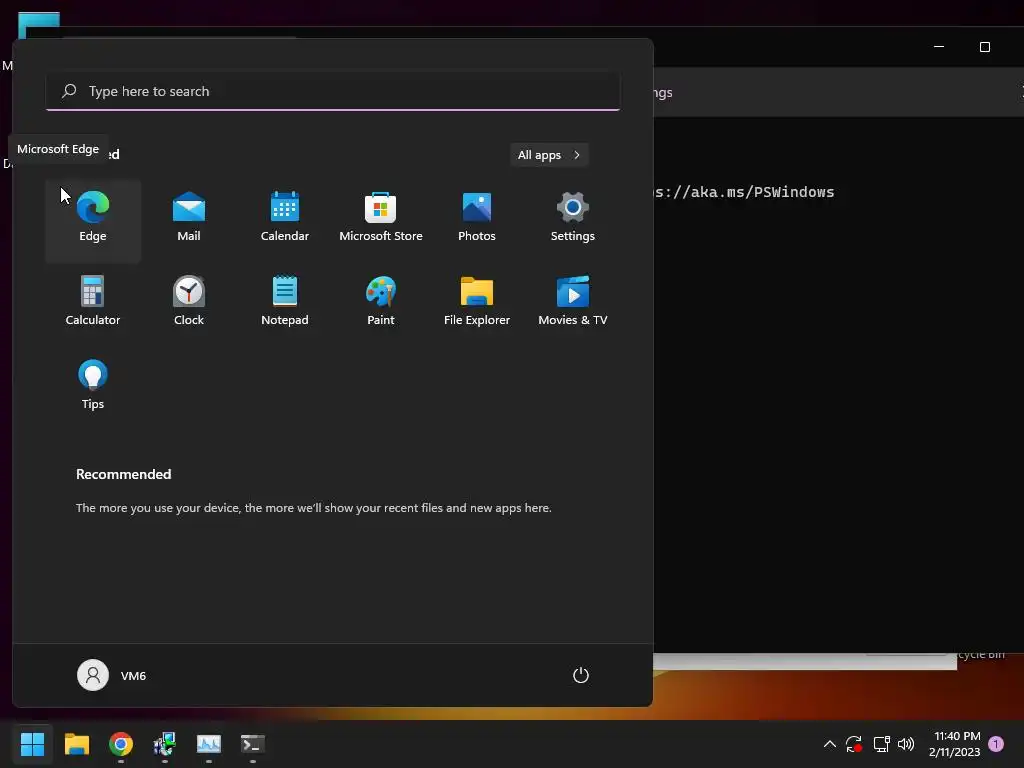Open the Edge pinned app
The height and width of the screenshot is (768, 1024).
point(93,220)
